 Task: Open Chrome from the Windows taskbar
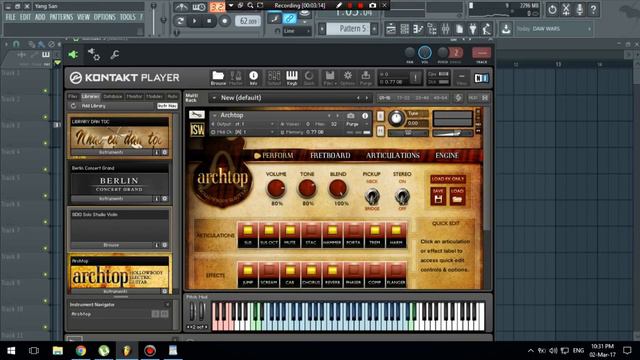pos(81,350)
